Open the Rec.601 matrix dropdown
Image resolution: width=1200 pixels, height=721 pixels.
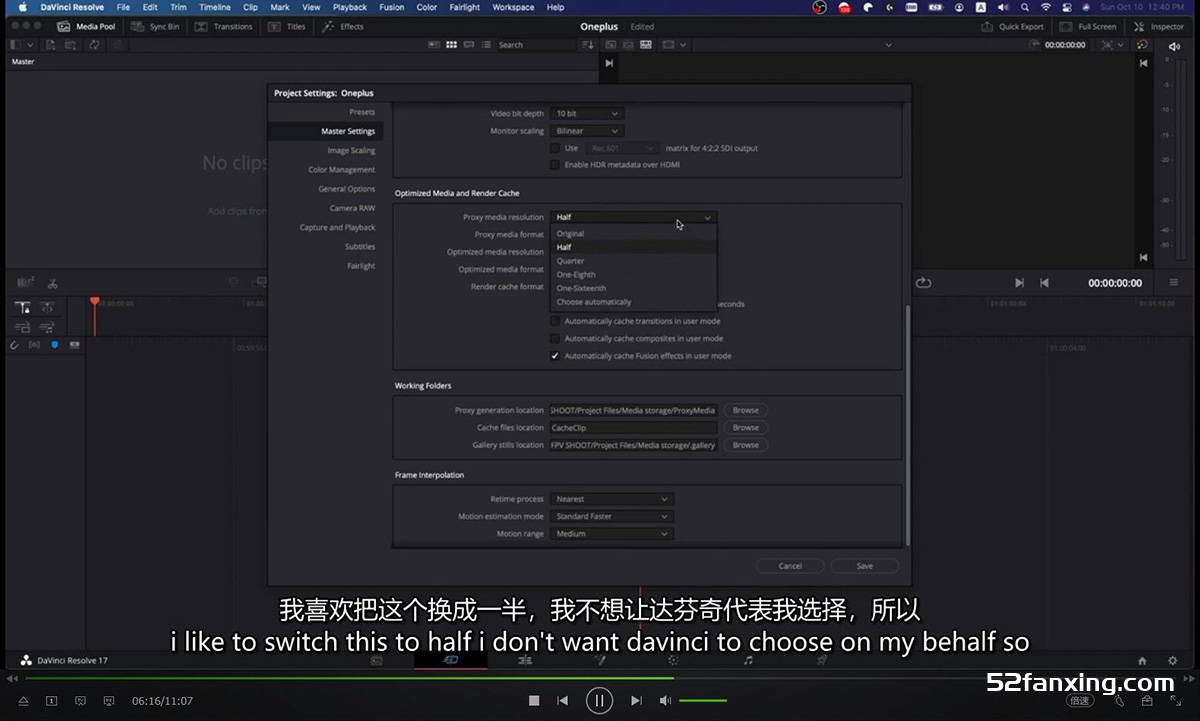(622, 148)
